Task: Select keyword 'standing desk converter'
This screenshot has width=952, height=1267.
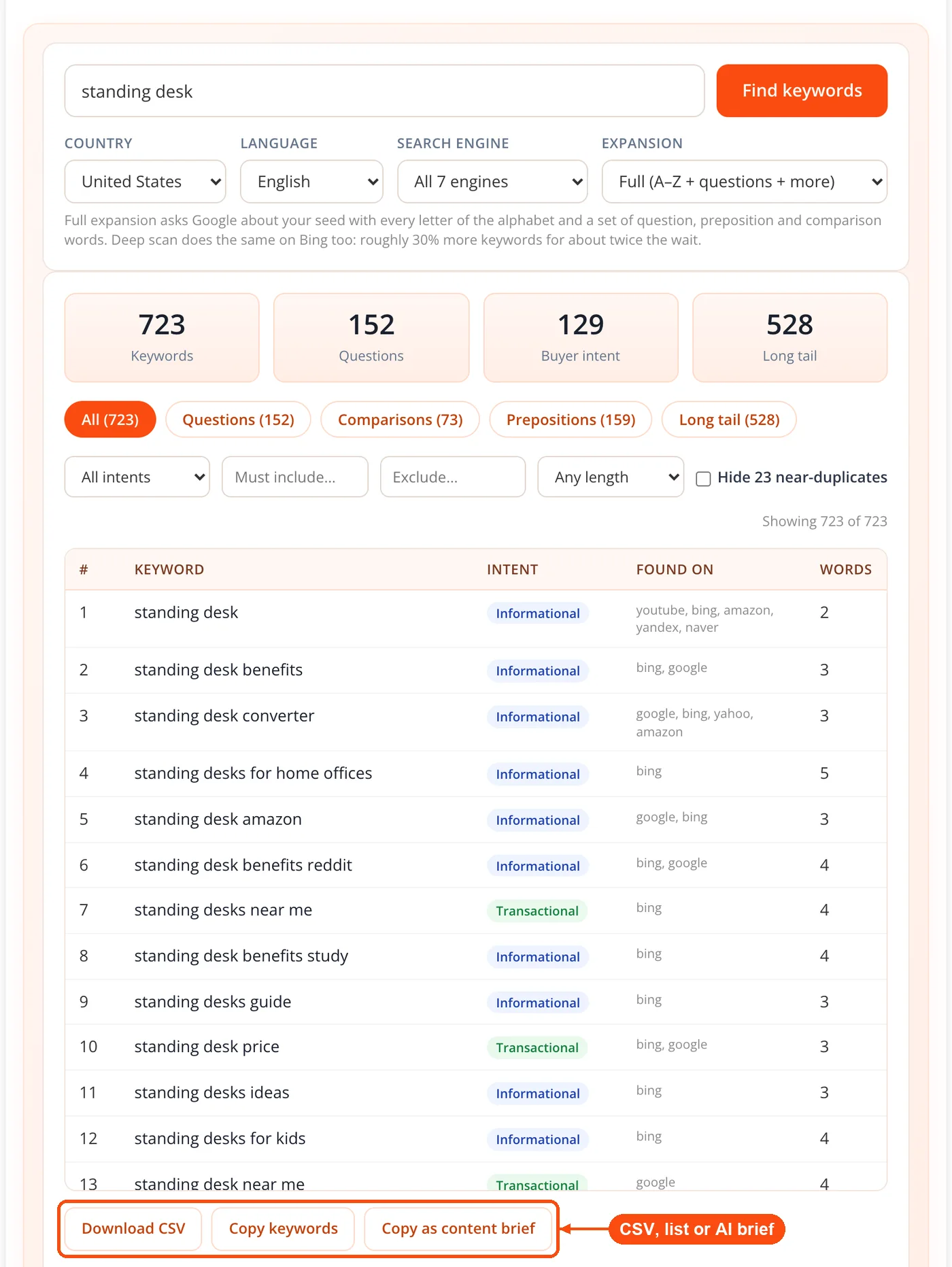Action: (224, 715)
